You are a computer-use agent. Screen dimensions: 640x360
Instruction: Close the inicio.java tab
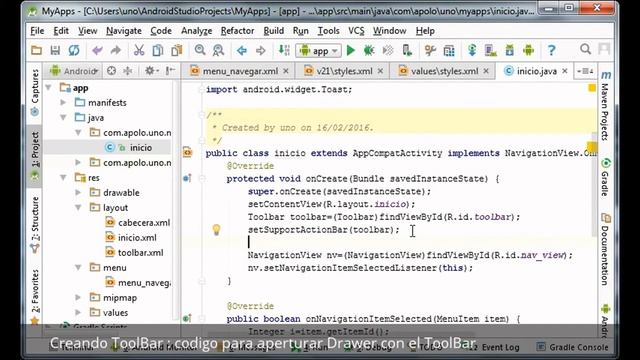[565, 71]
